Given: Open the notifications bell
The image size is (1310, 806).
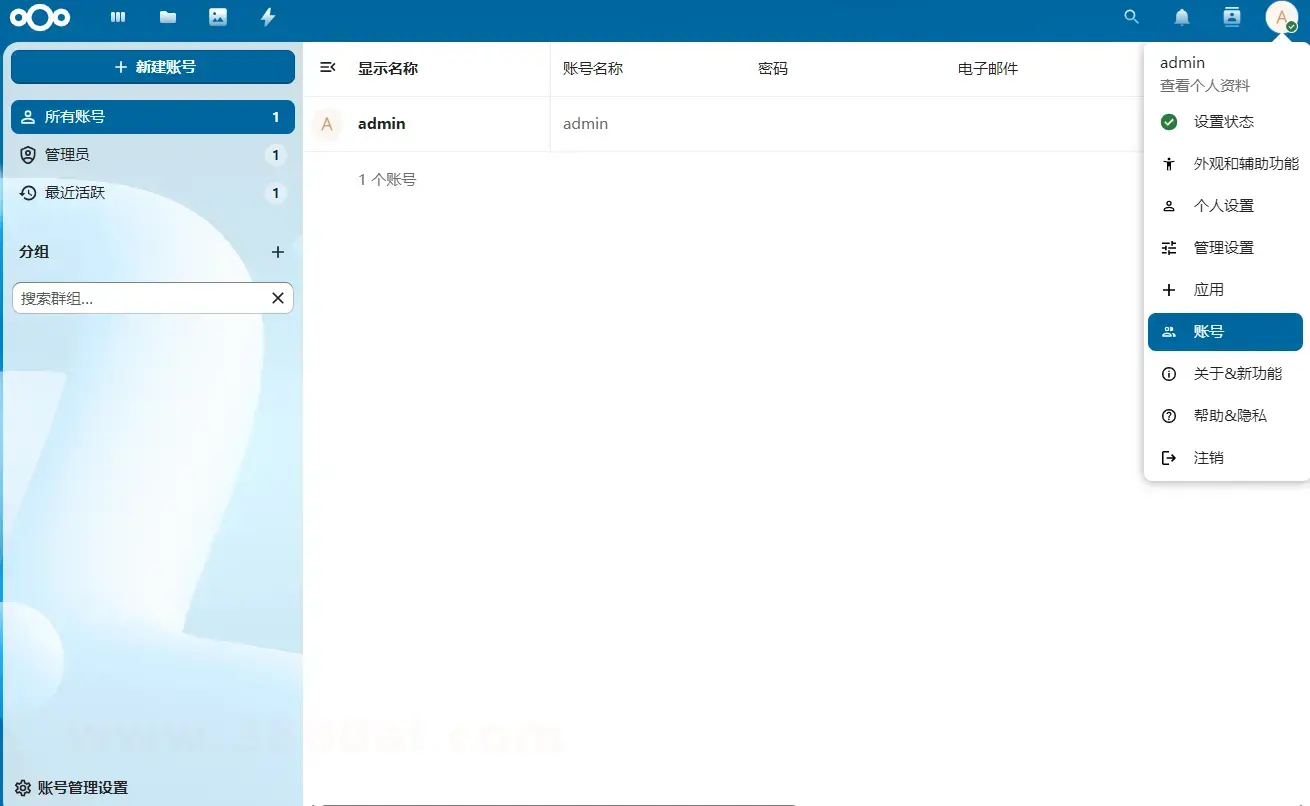Looking at the screenshot, I should [1182, 17].
